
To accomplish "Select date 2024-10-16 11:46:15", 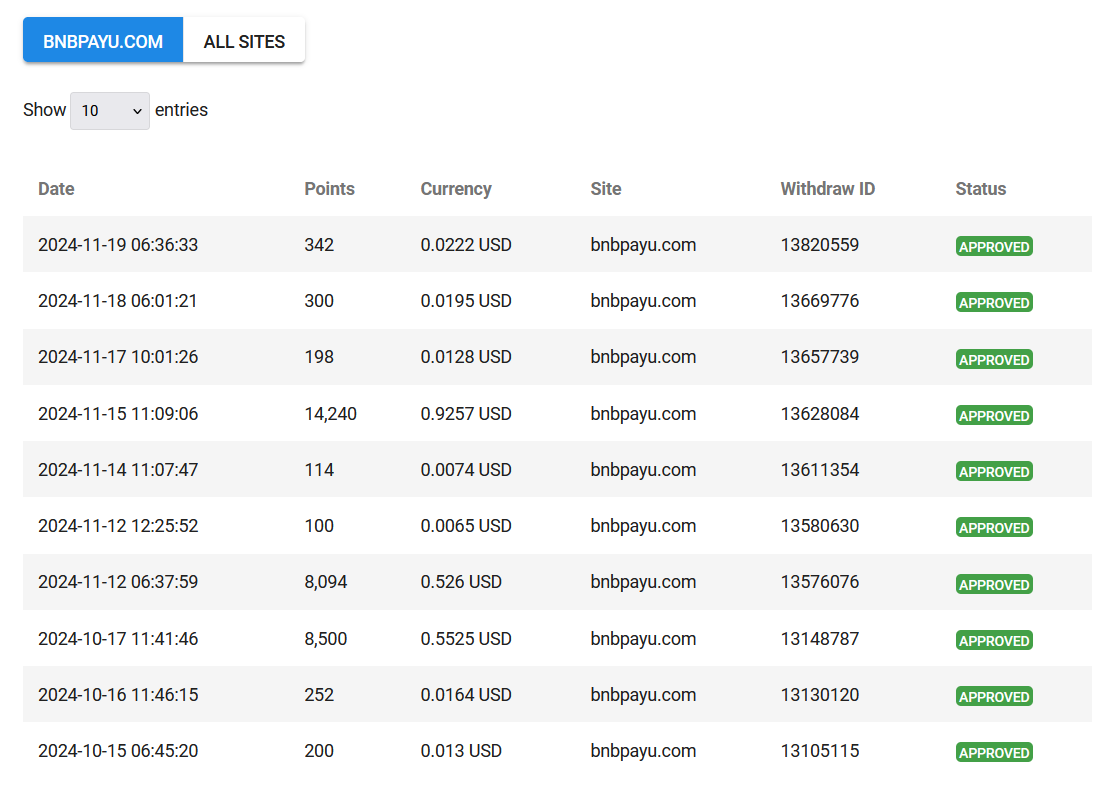I will 118,694.
